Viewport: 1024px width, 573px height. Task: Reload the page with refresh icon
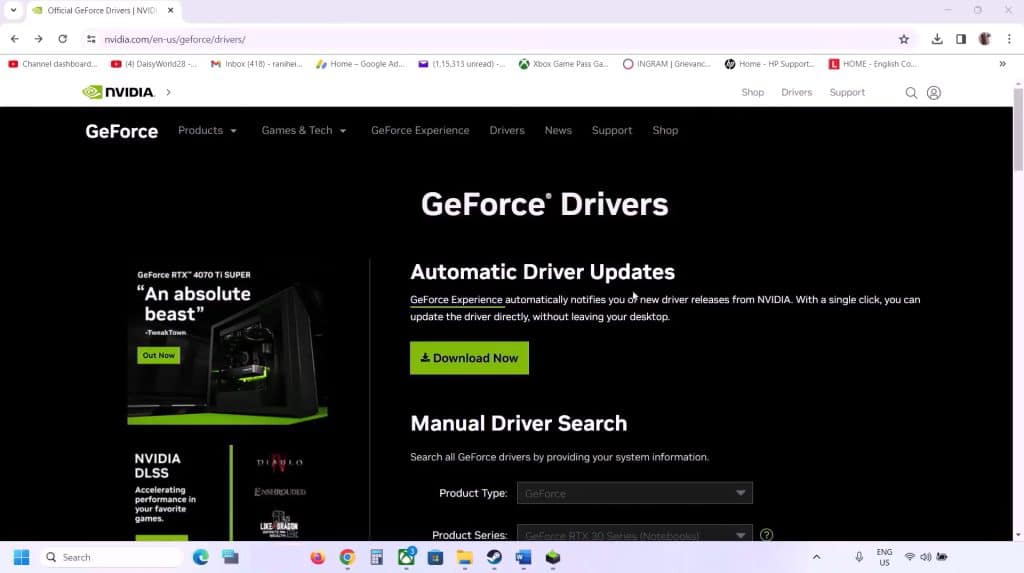pos(63,39)
